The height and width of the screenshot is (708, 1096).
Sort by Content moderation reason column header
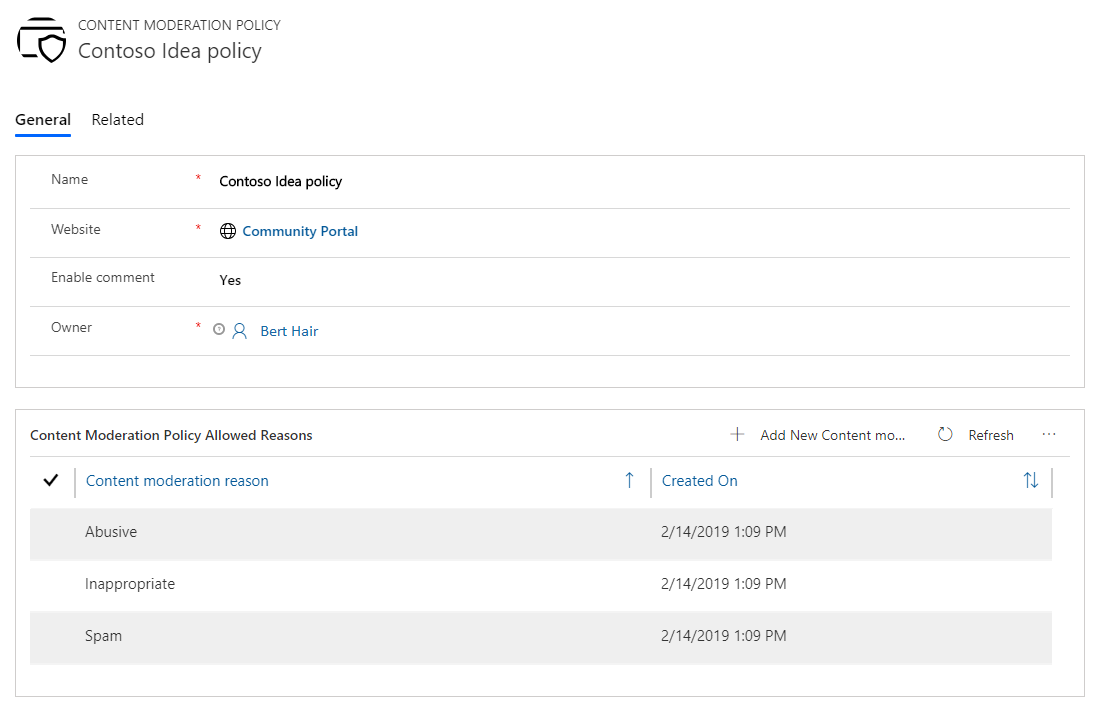(177, 481)
